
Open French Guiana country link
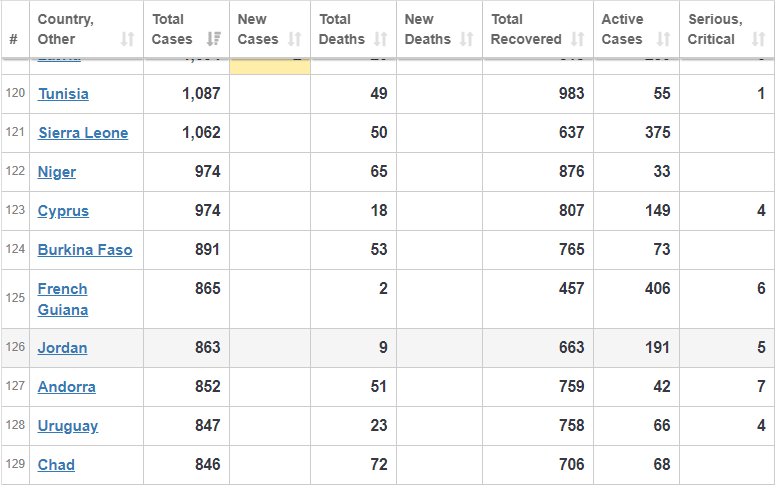63,299
